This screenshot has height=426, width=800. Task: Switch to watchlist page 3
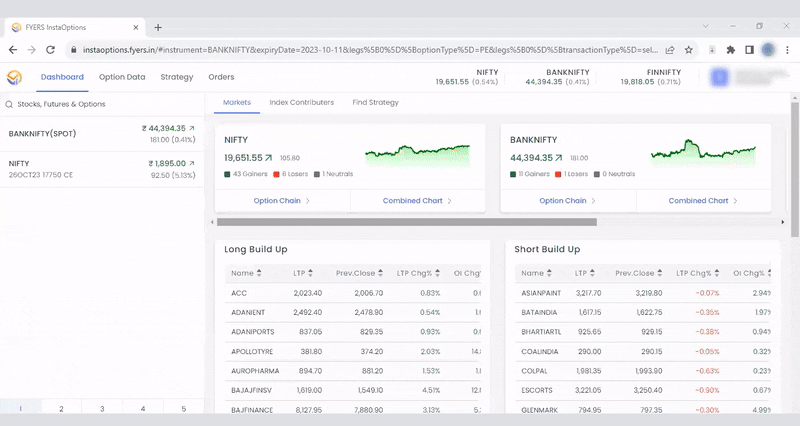[102, 409]
